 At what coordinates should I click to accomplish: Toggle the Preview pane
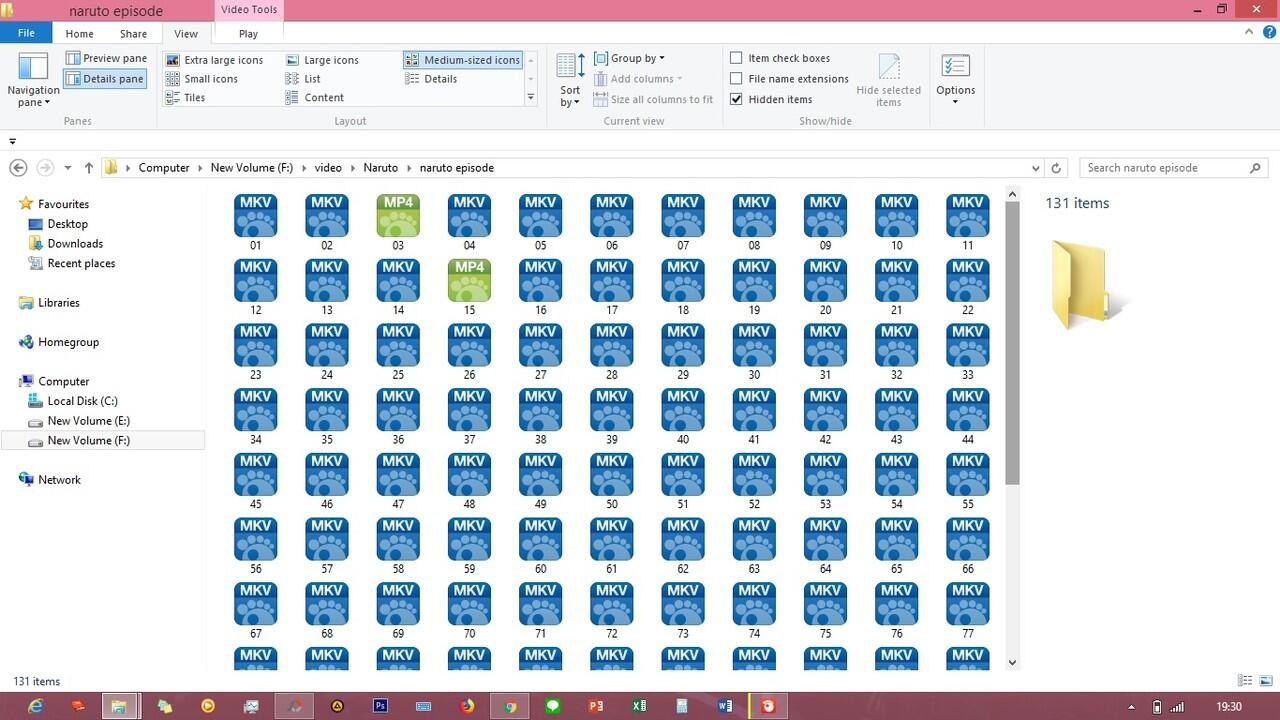click(106, 58)
